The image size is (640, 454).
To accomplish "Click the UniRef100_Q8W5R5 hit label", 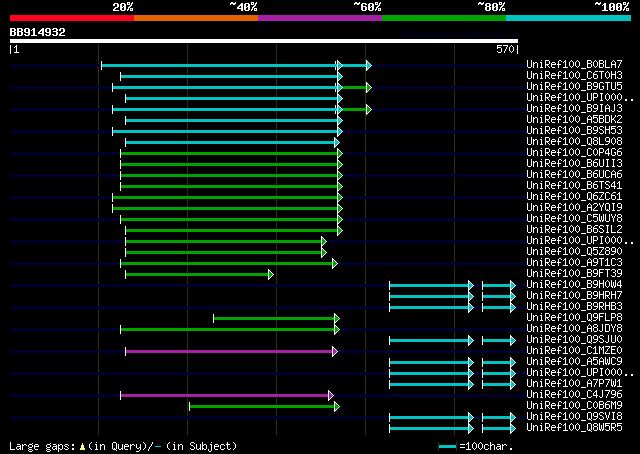I will (574, 428).
